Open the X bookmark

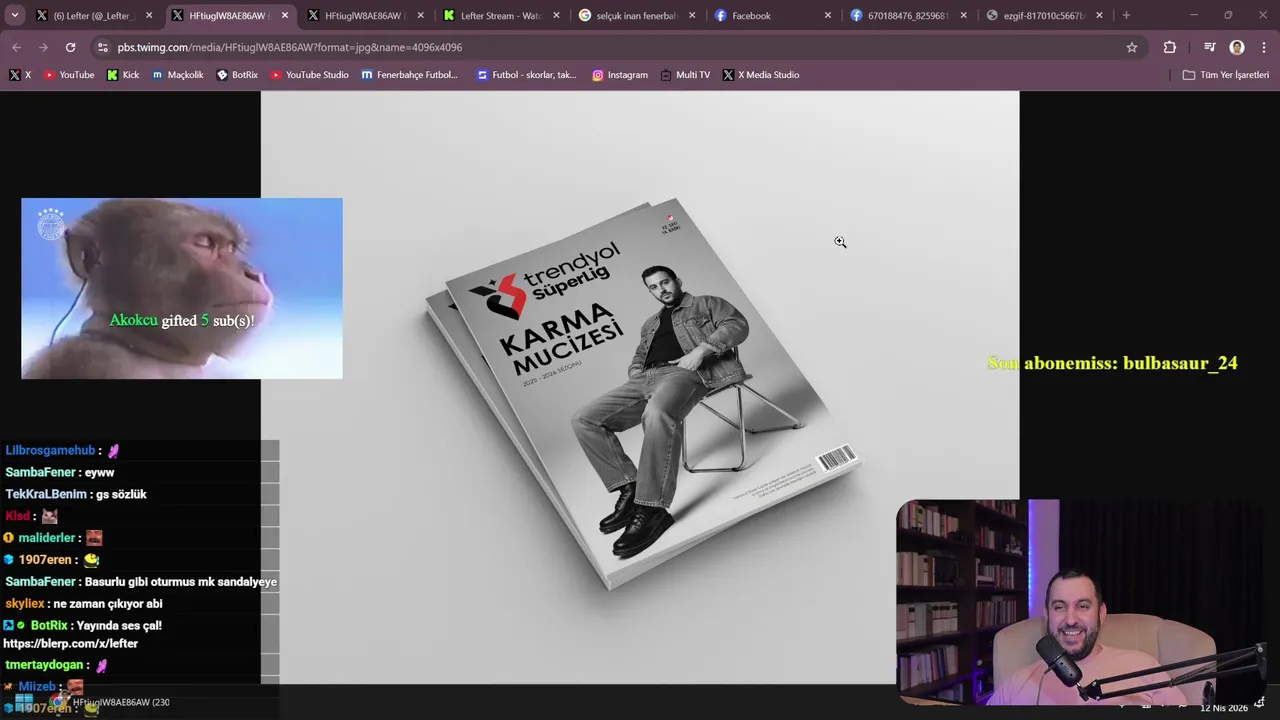pos(20,75)
